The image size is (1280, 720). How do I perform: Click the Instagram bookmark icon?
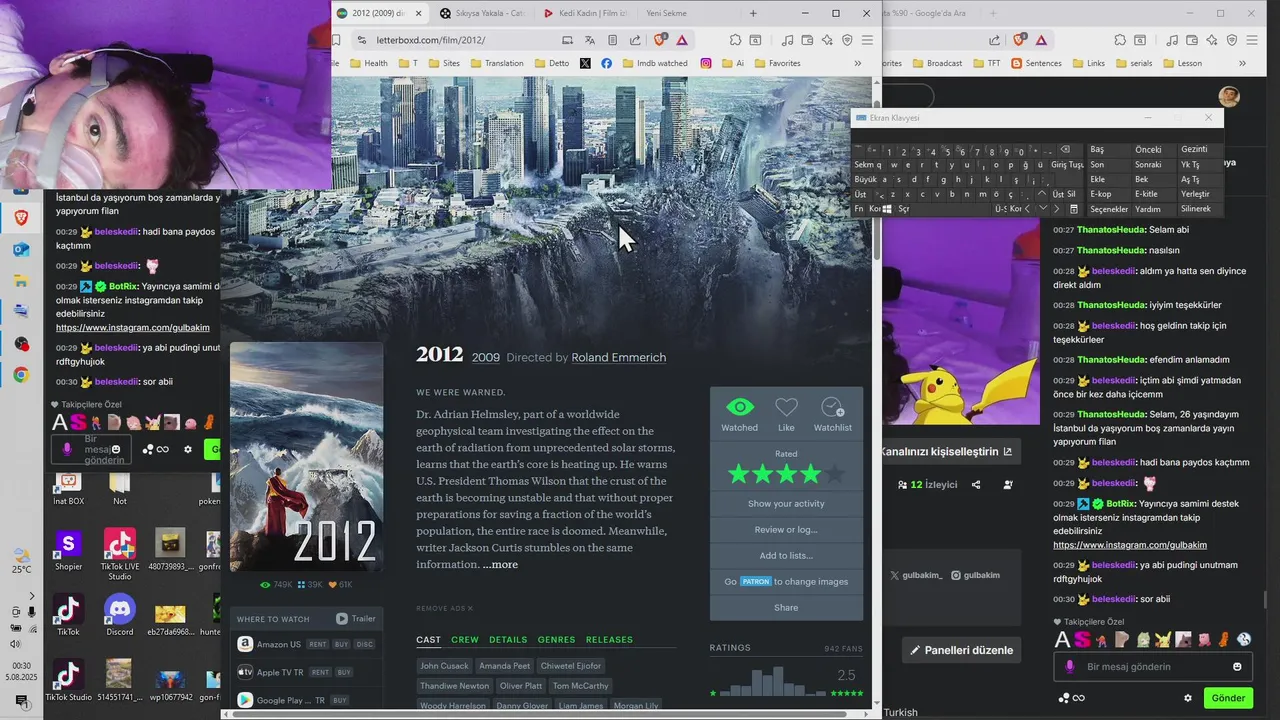point(706,63)
